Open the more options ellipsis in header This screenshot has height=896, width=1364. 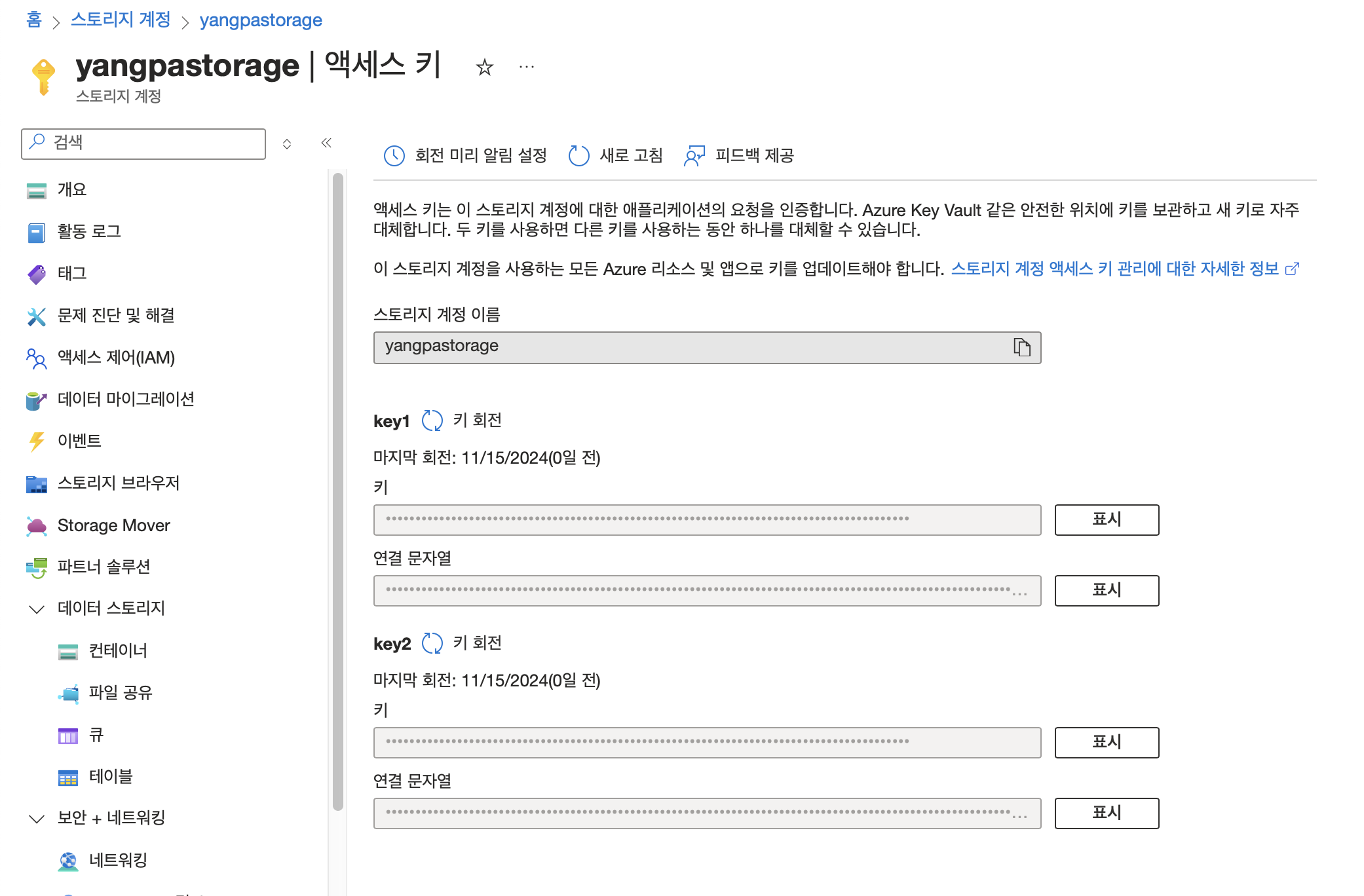526,67
